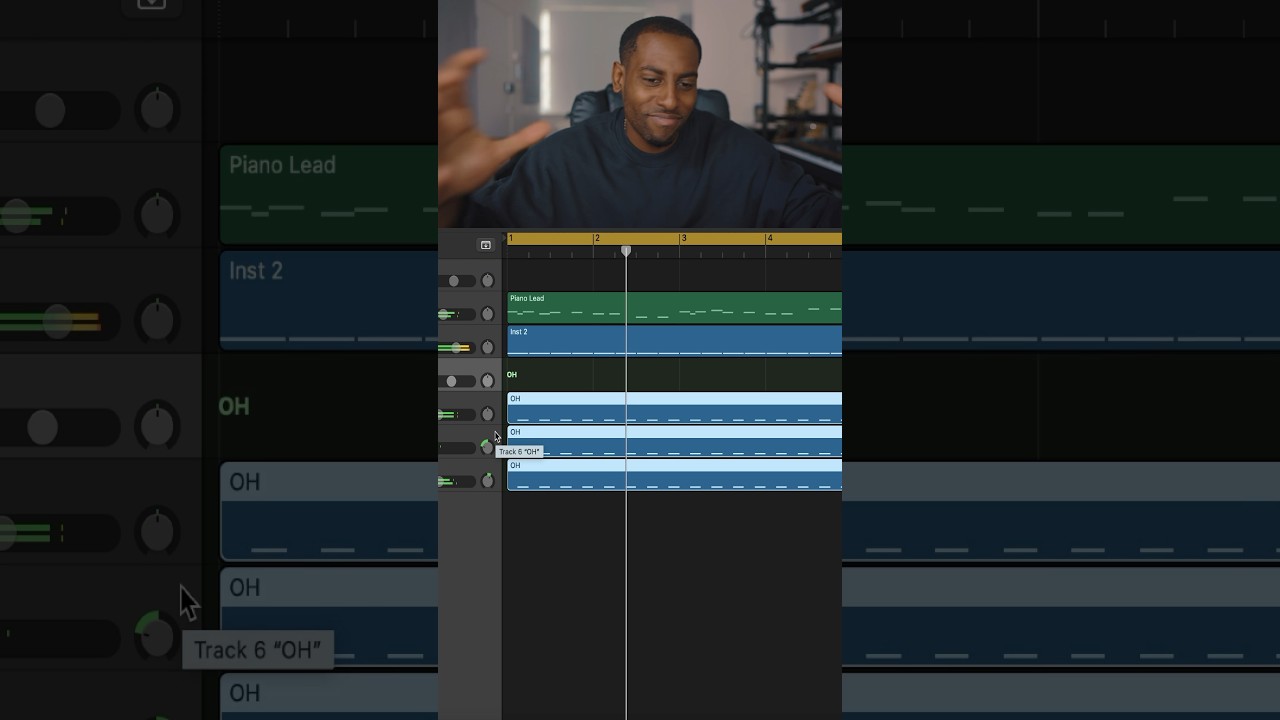The width and height of the screenshot is (1280, 720).
Task: Click the playhead handle in the ruler
Action: 626,250
